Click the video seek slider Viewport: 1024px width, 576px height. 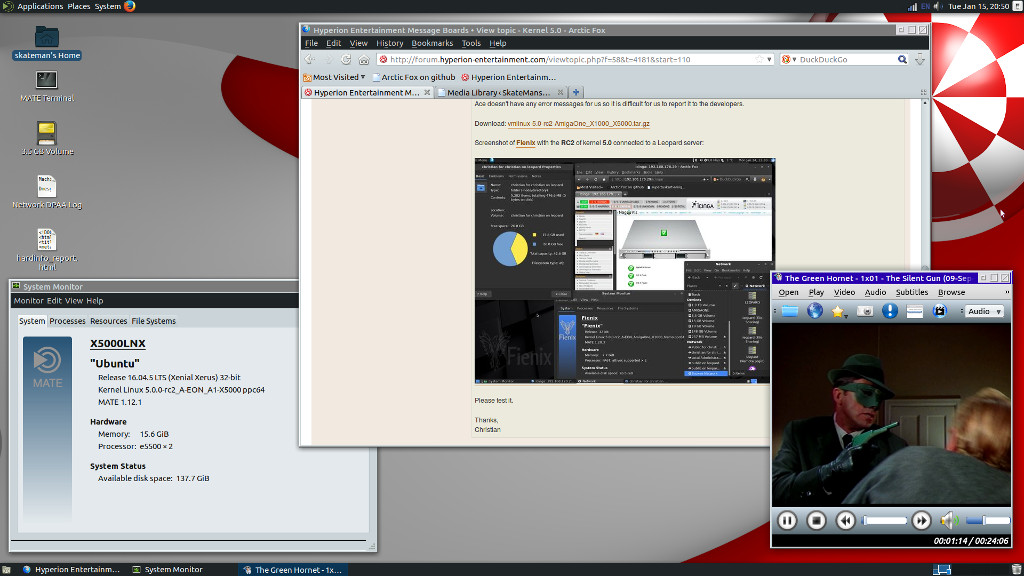[x=884, y=520]
